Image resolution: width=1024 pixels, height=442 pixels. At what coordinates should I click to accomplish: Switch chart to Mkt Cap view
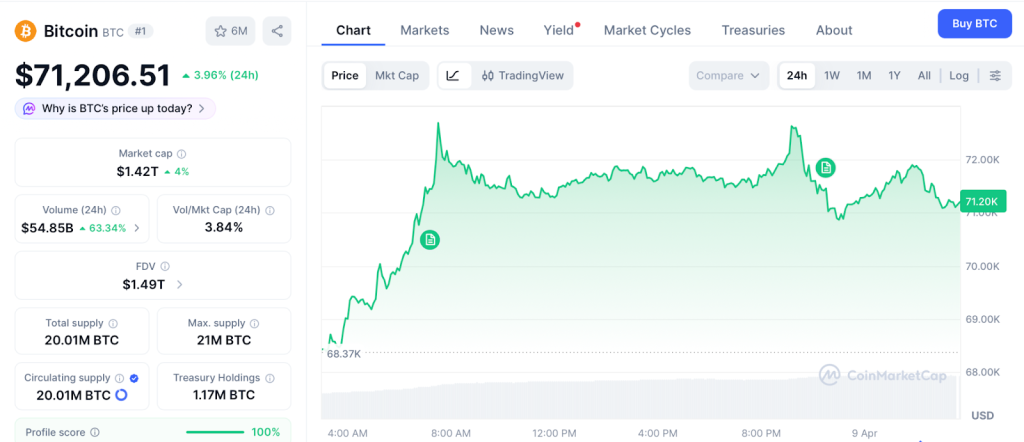397,75
